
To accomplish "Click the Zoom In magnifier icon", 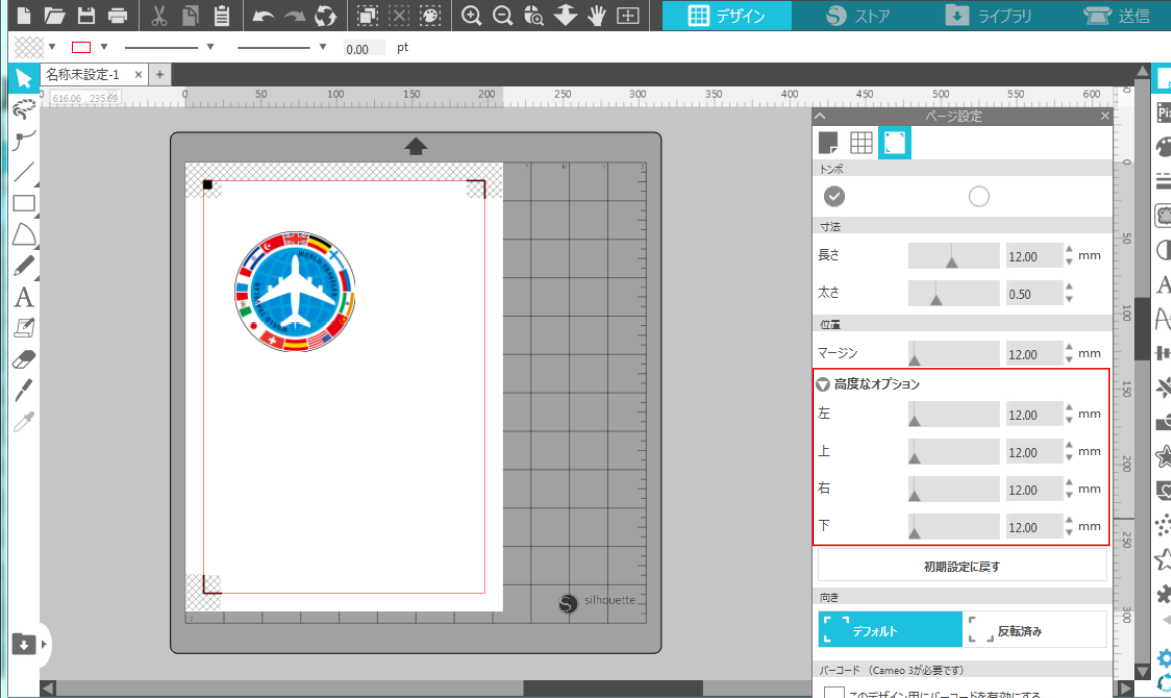I will coord(471,15).
